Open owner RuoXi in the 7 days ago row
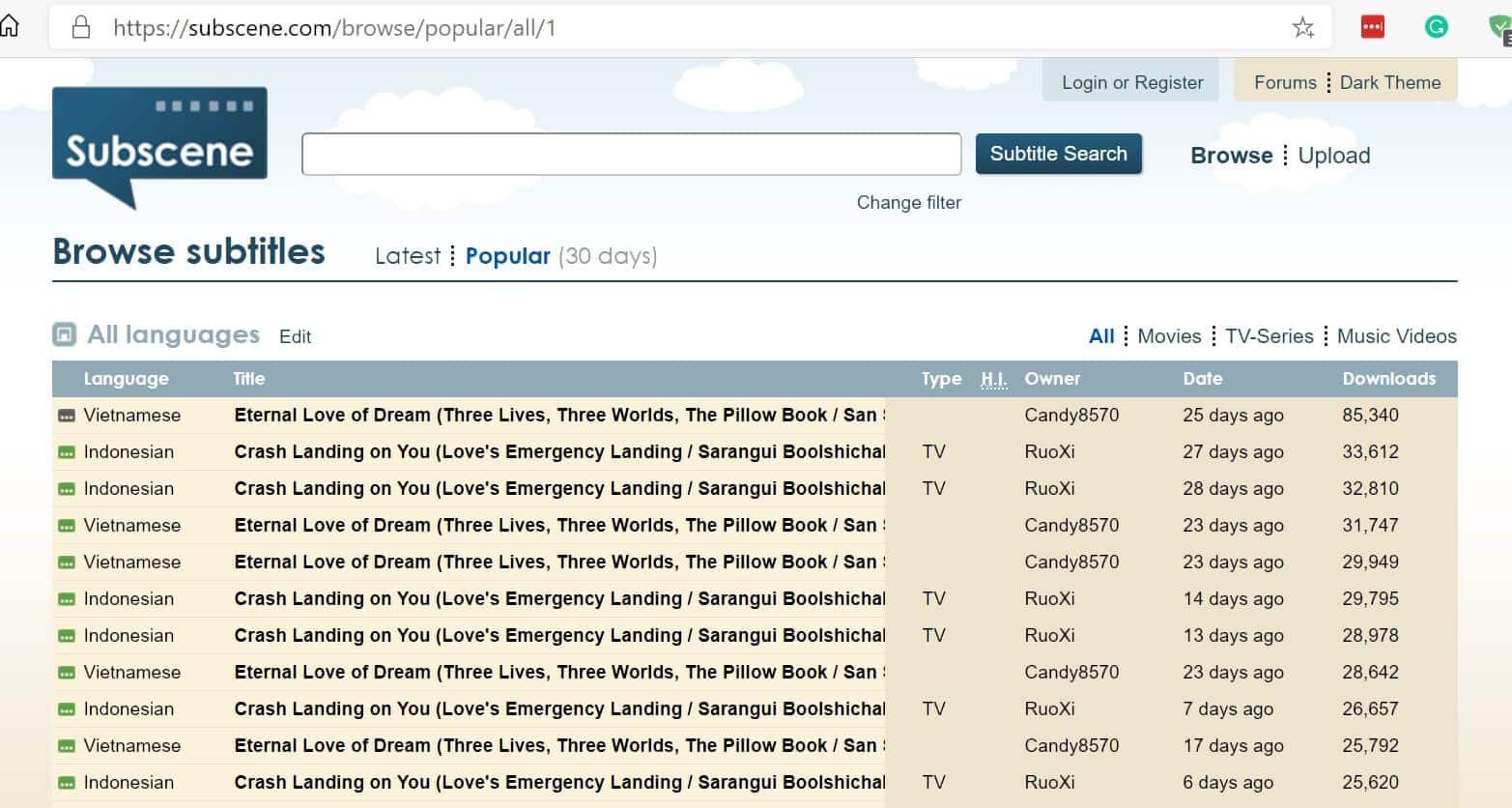The width and height of the screenshot is (1512, 808). [1049, 708]
